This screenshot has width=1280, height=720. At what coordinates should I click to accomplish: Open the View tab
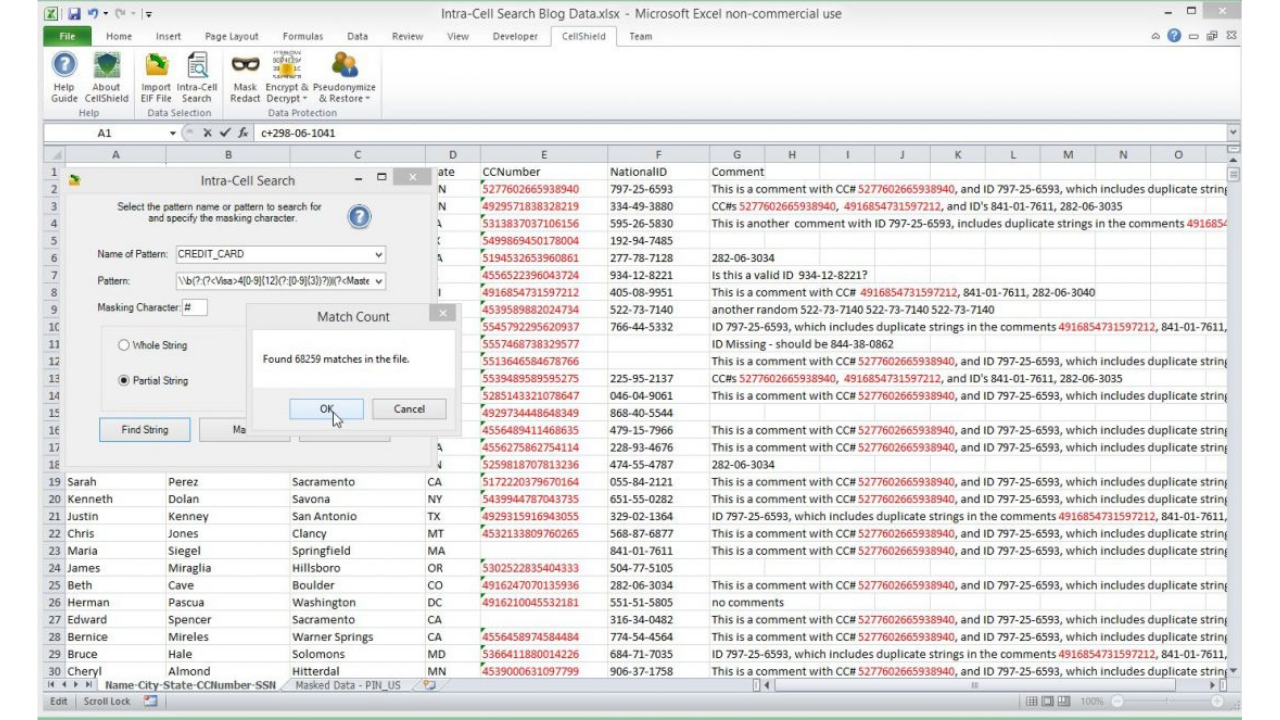[458, 37]
